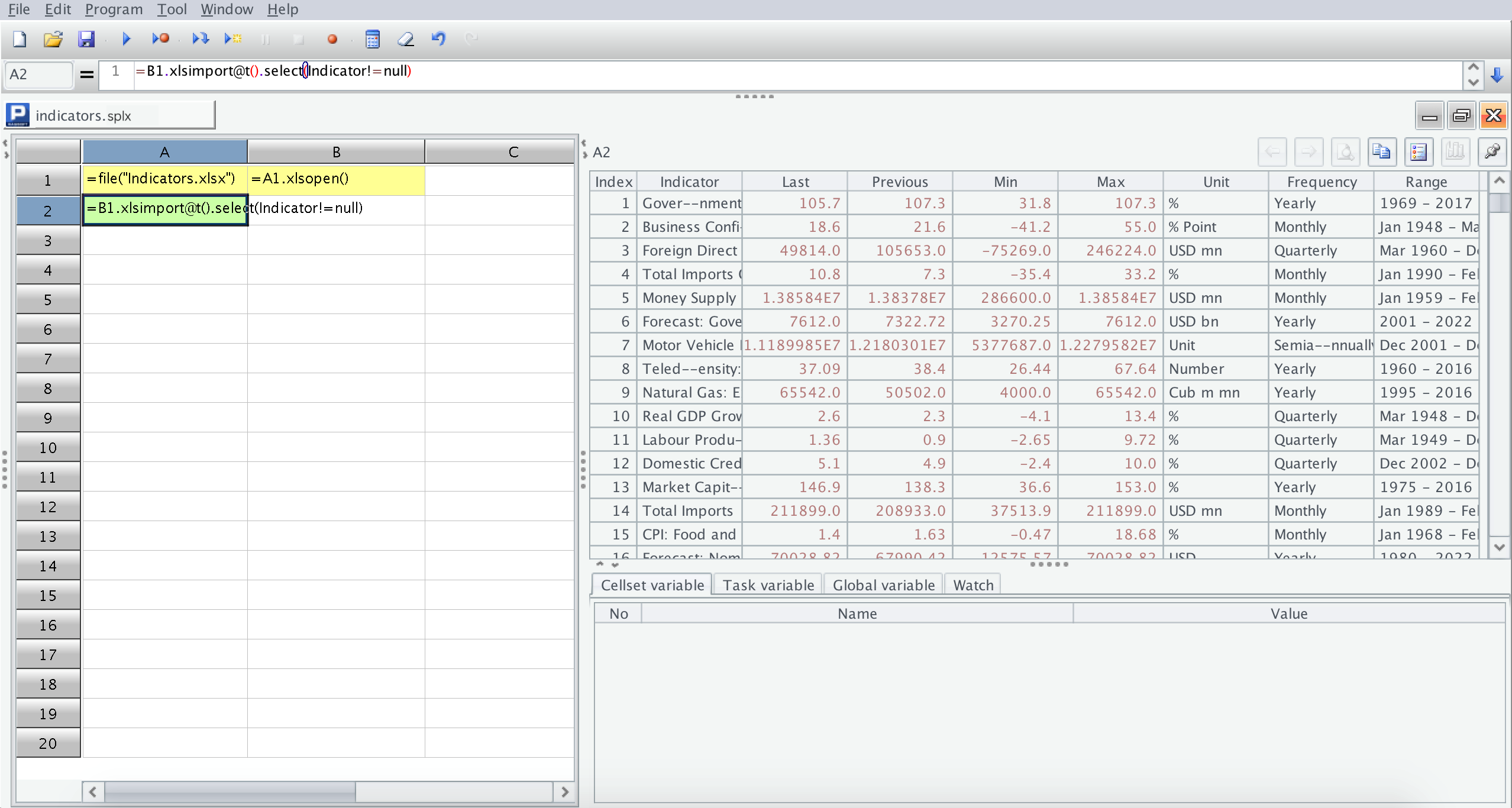This screenshot has height=808, width=1512.
Task: Click the eraser clear icon
Action: [x=406, y=39]
